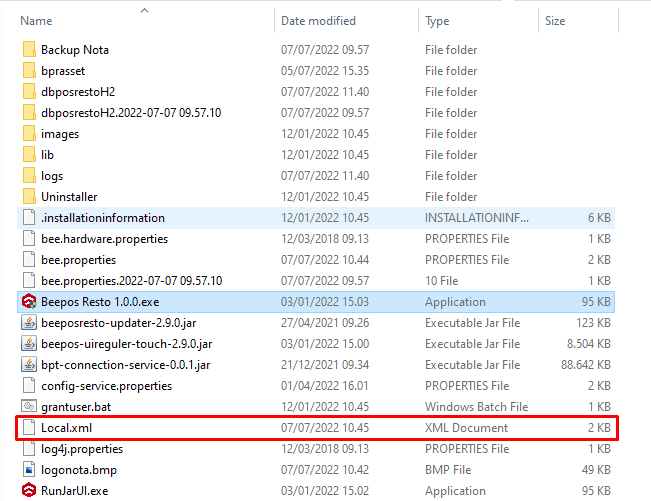Click icon of bee.properties.2022-07-07 09.57.10 file

[x=29, y=281]
